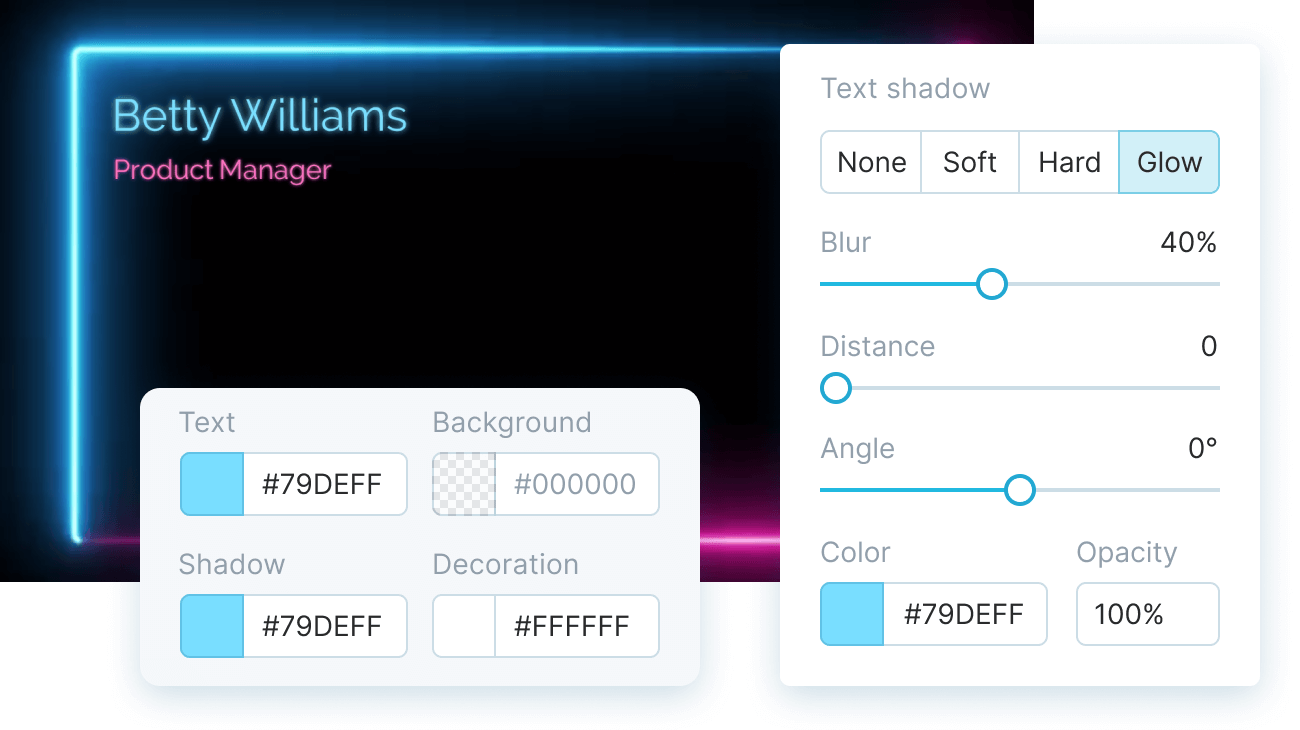Open the white Decoration color swatch

(x=464, y=626)
